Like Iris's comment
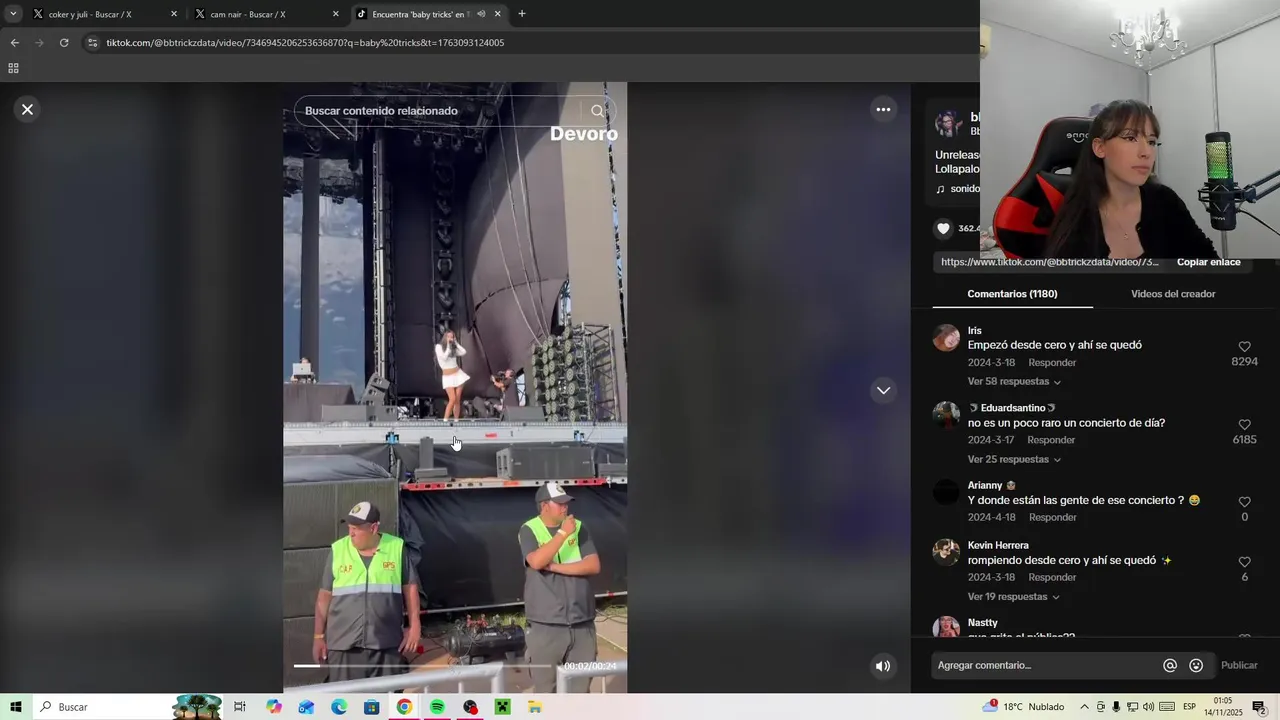This screenshot has width=1280, height=720. point(1244,347)
